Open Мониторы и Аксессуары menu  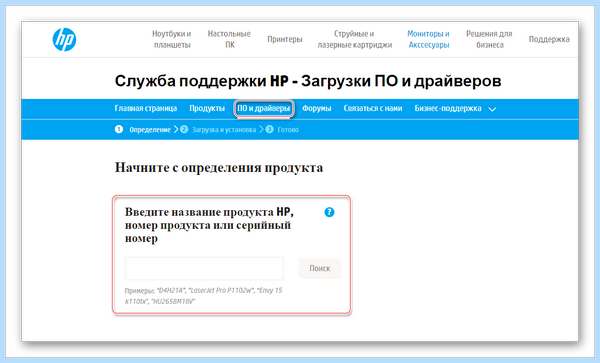(x=429, y=39)
